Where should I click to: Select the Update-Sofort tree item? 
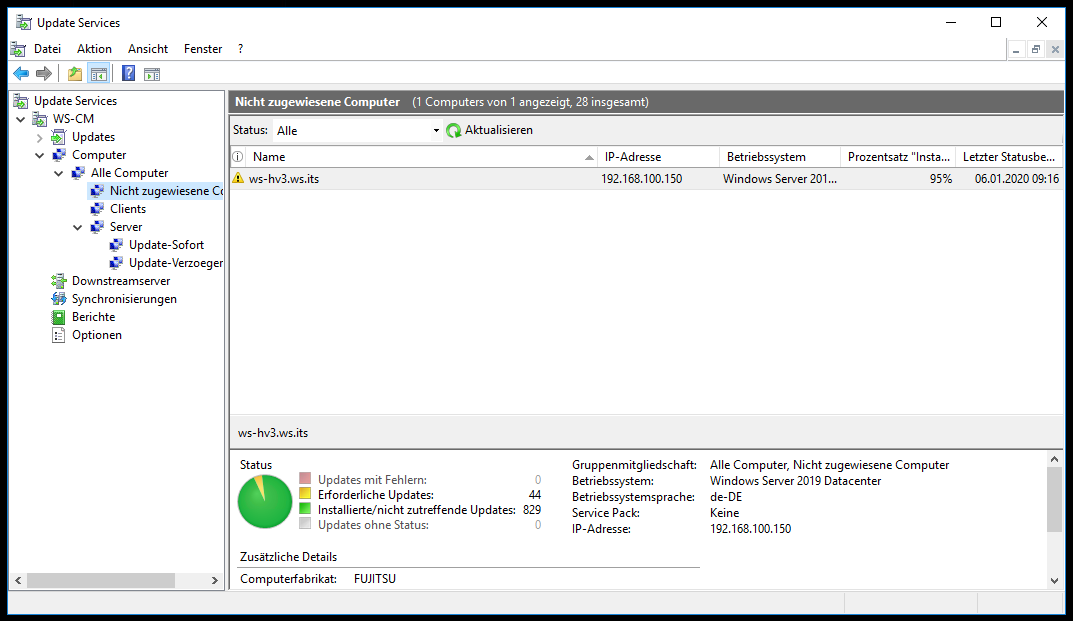coord(166,244)
